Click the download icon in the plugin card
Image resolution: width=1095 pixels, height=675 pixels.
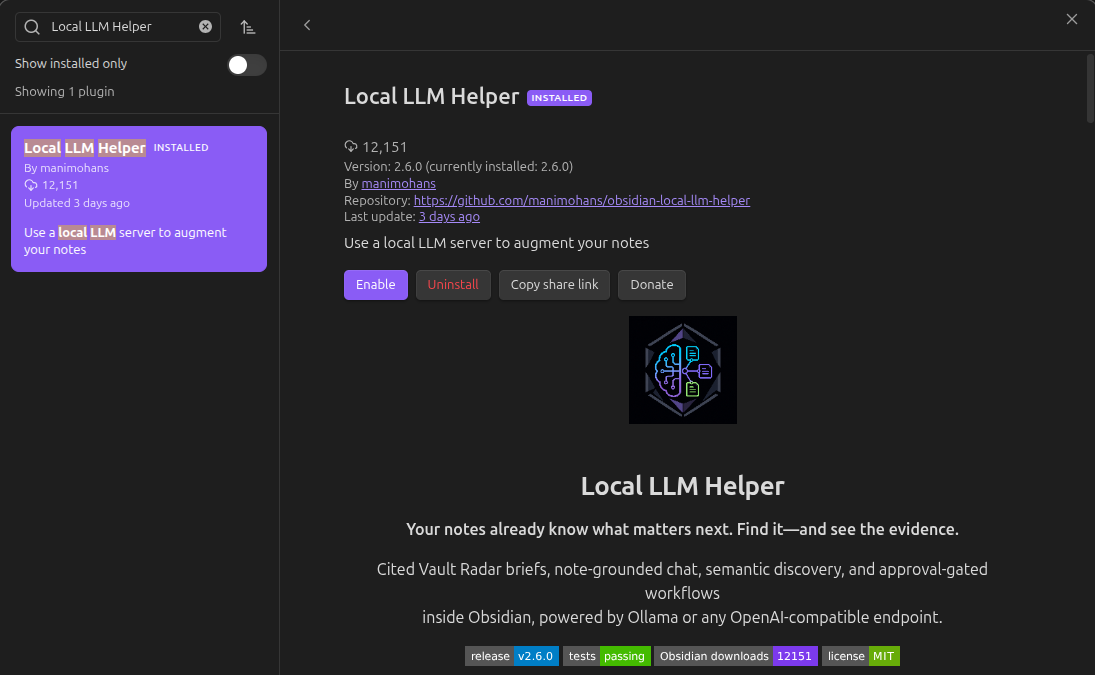[31, 185]
